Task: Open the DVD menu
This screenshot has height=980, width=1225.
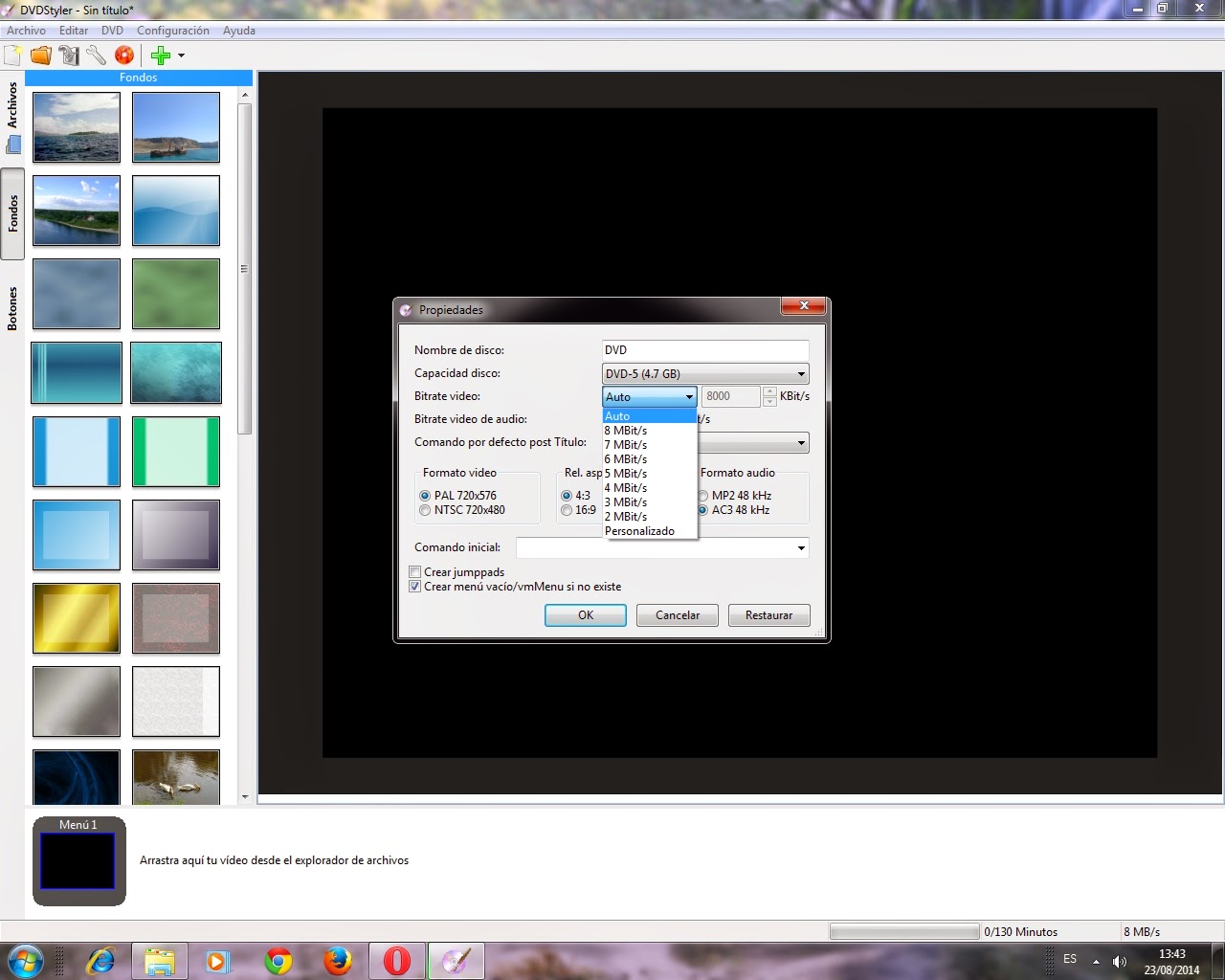Action: 112,31
